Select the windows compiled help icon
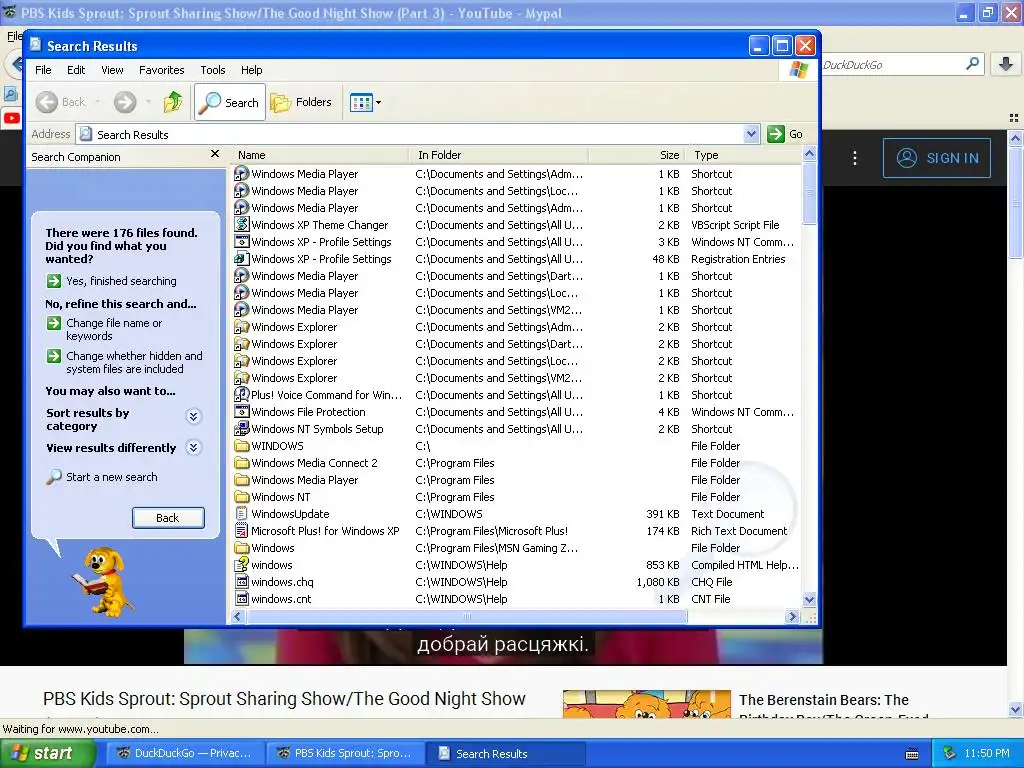The width and height of the screenshot is (1024, 768). [242, 564]
